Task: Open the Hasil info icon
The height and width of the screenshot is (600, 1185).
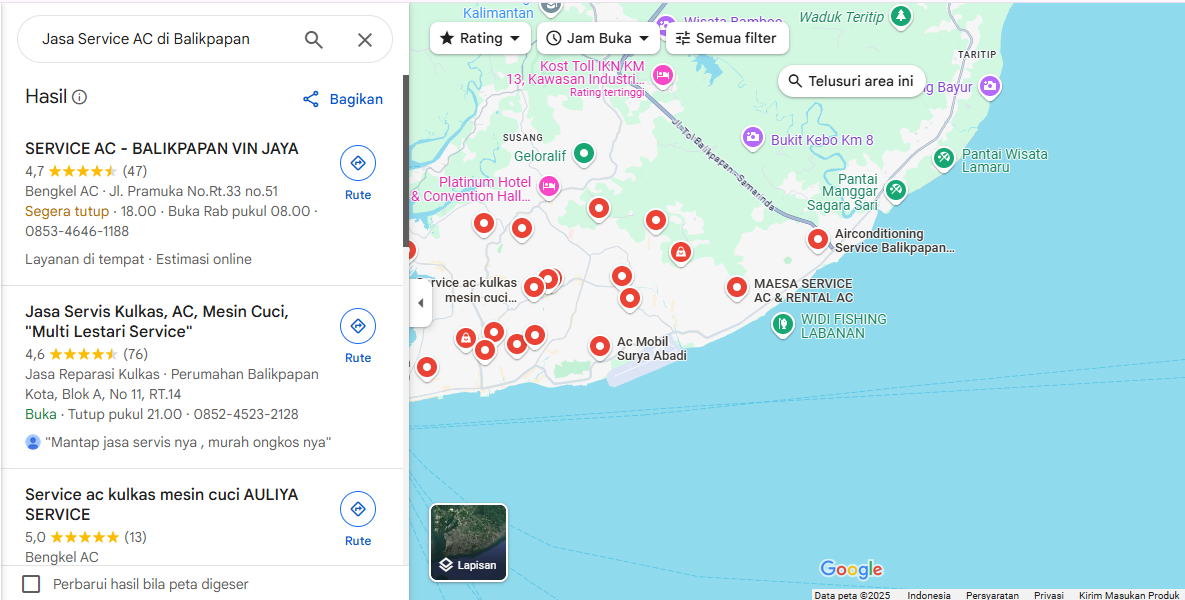Action: click(79, 97)
